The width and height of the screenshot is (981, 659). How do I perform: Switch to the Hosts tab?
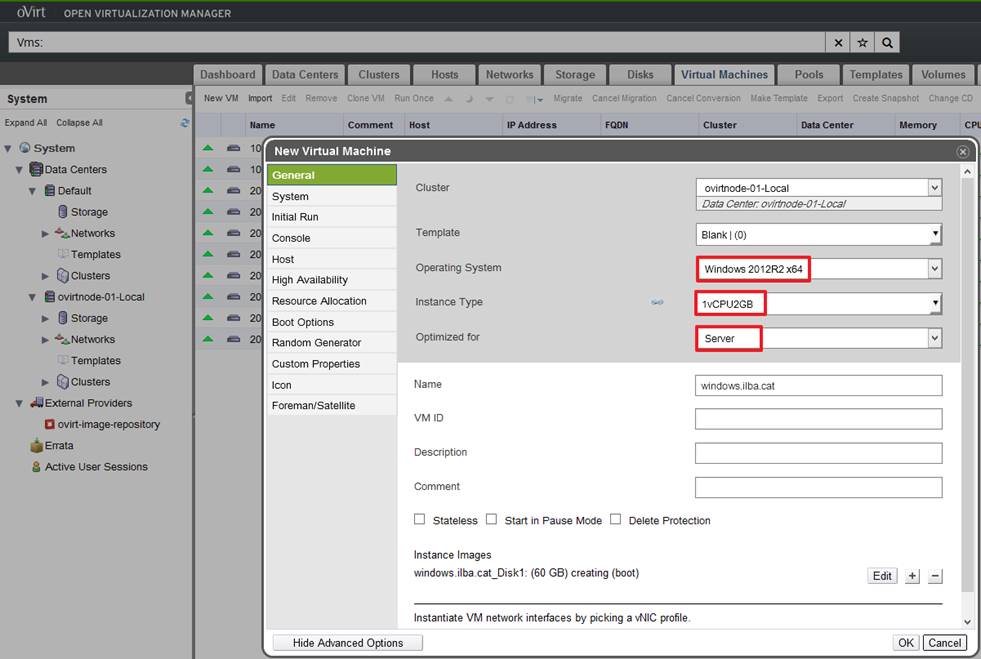pyautogui.click(x=444, y=74)
